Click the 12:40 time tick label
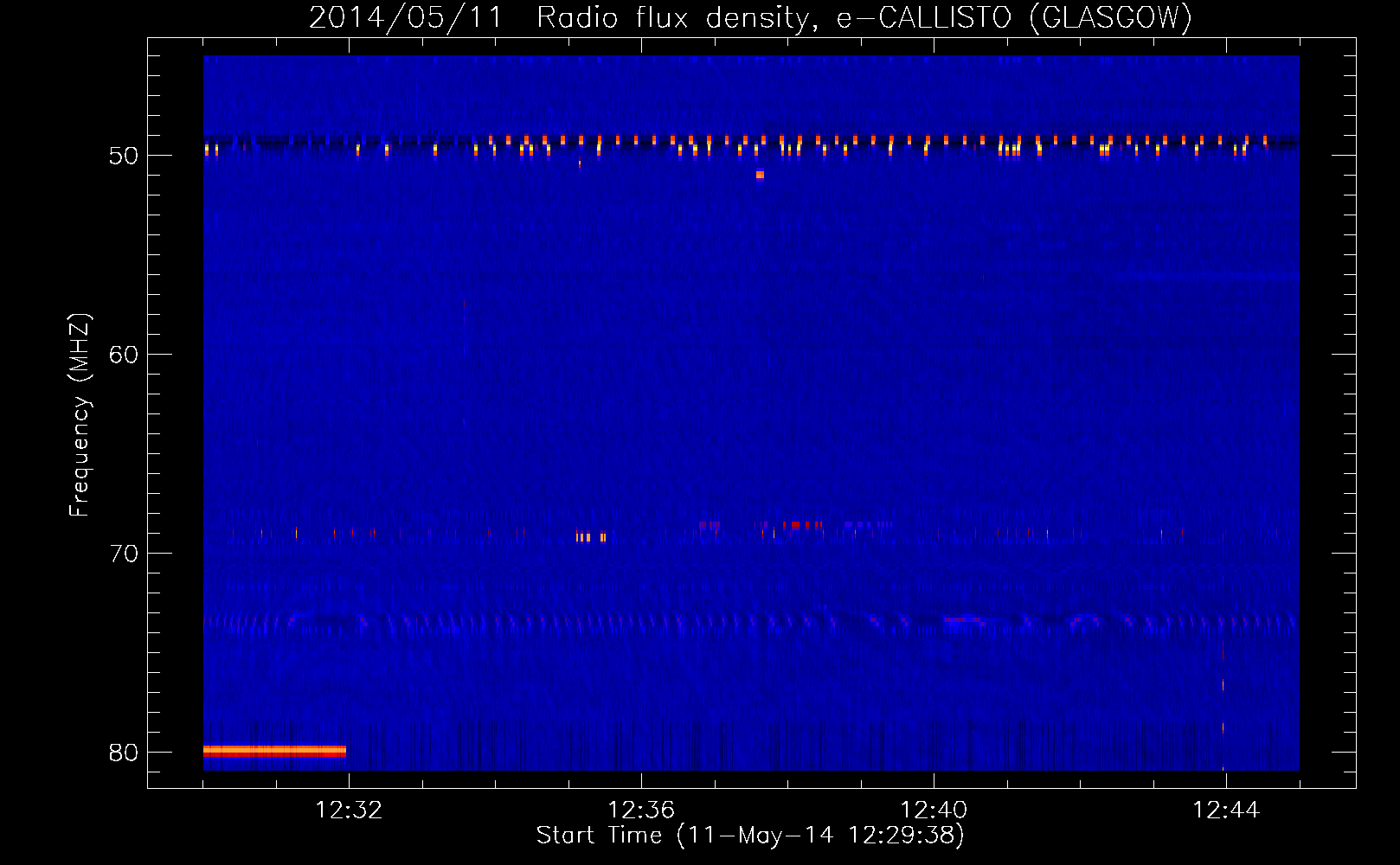The image size is (1400, 865). tap(934, 811)
